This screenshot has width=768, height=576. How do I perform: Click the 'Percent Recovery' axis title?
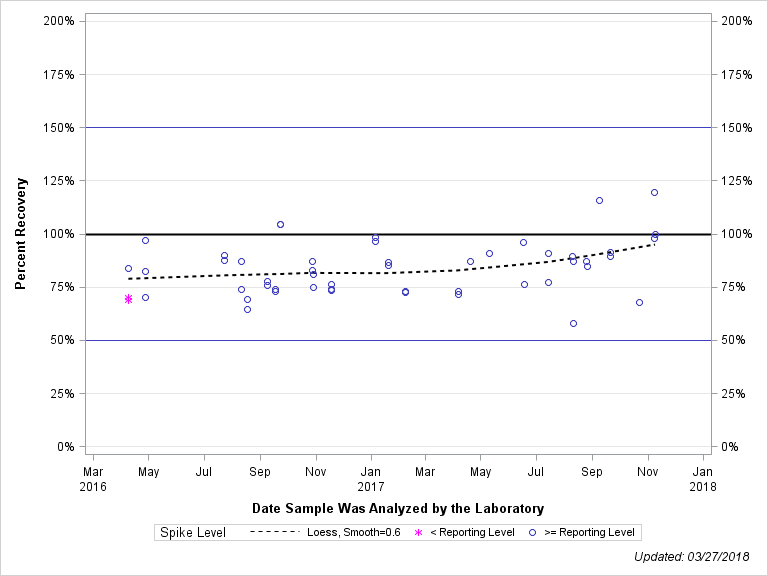(20, 234)
